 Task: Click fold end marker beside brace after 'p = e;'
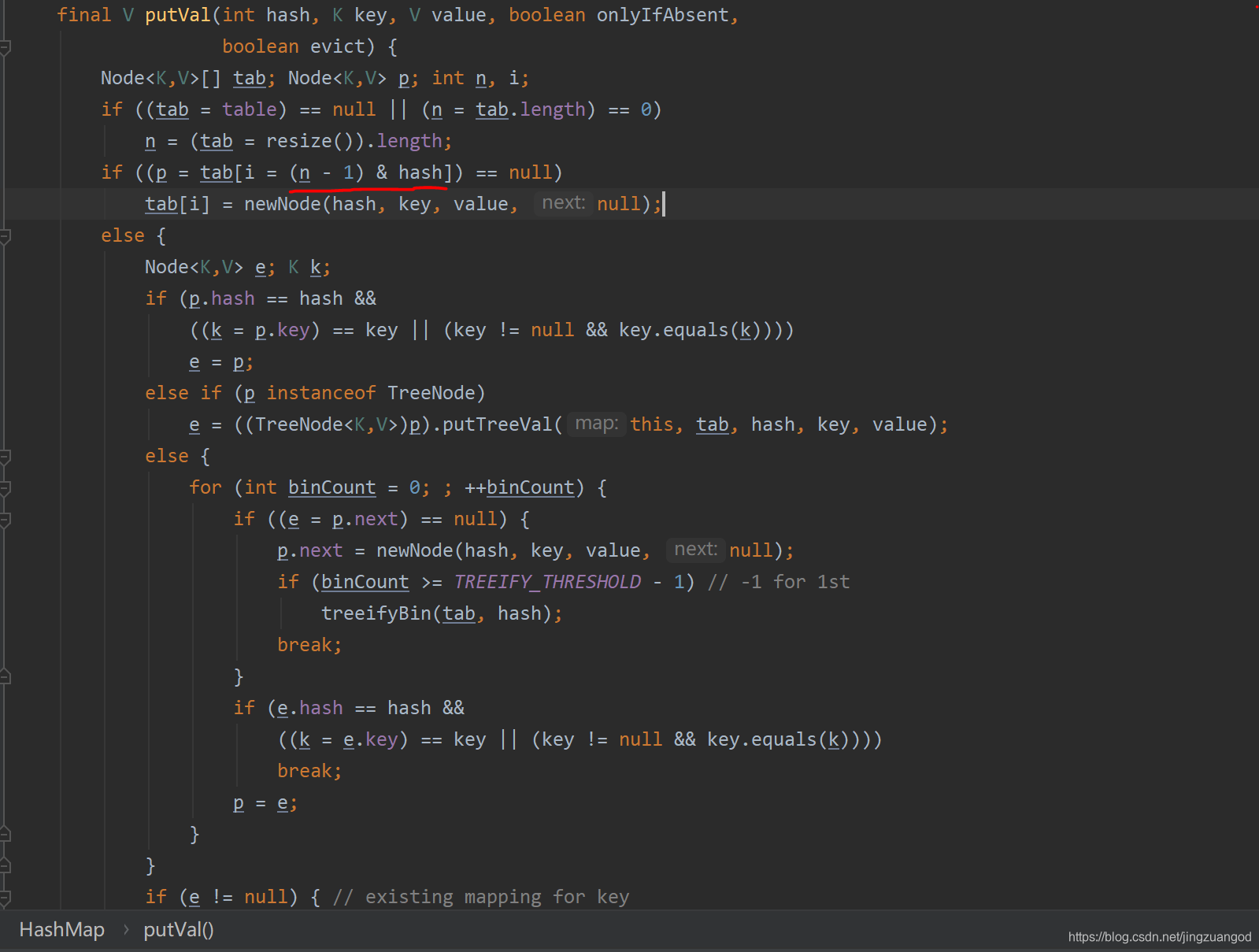[x=5, y=835]
